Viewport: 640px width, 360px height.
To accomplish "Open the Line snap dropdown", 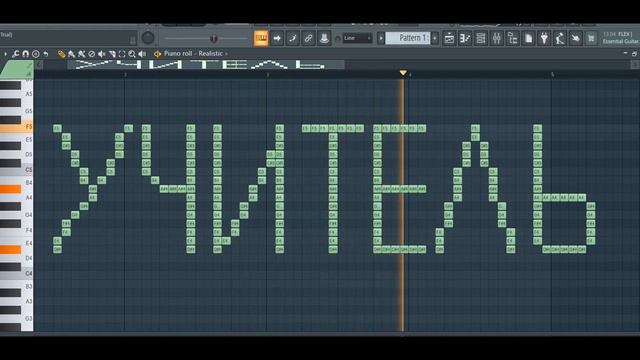I will tap(358, 38).
